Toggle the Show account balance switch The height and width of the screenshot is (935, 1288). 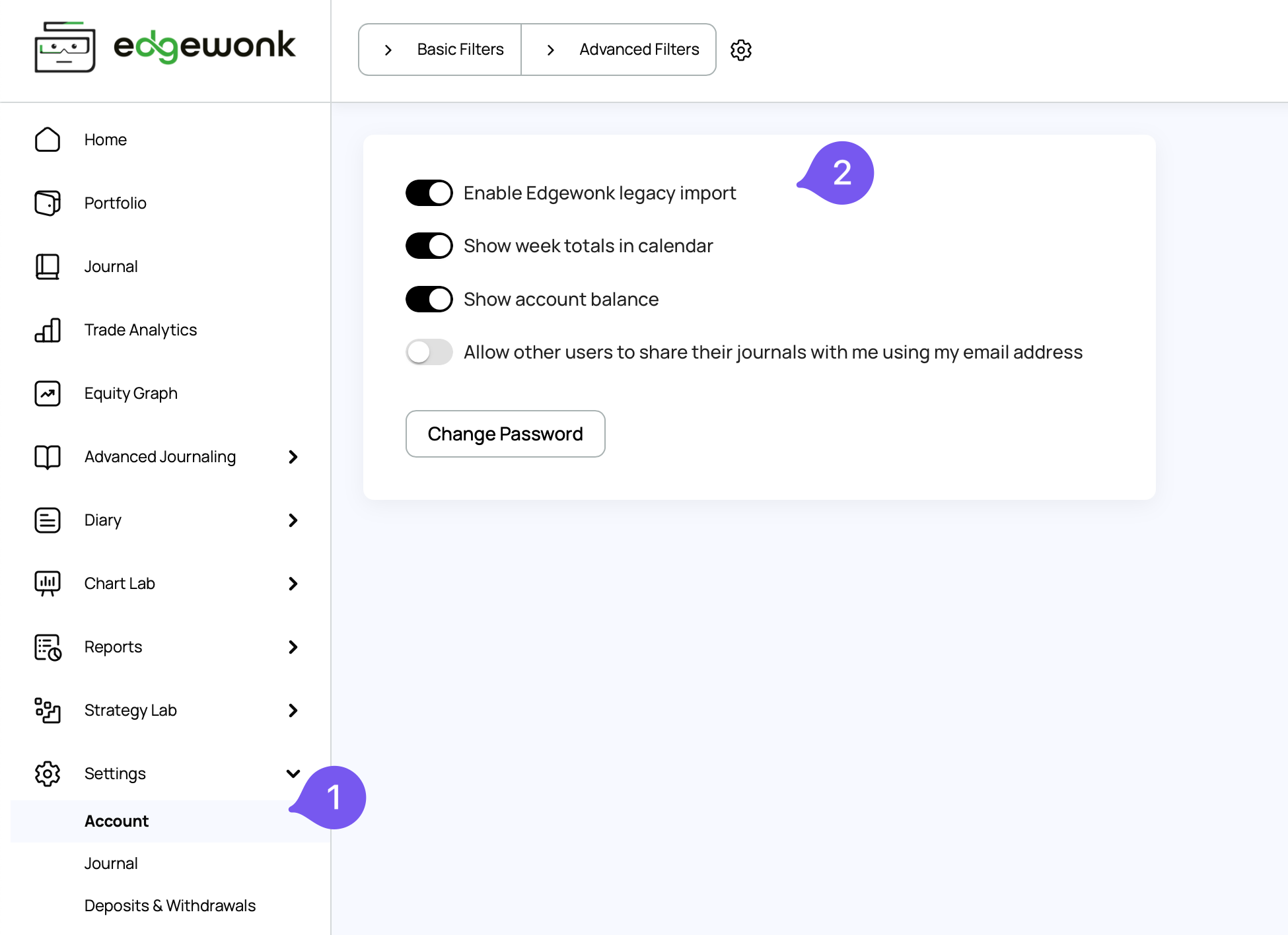pos(429,299)
